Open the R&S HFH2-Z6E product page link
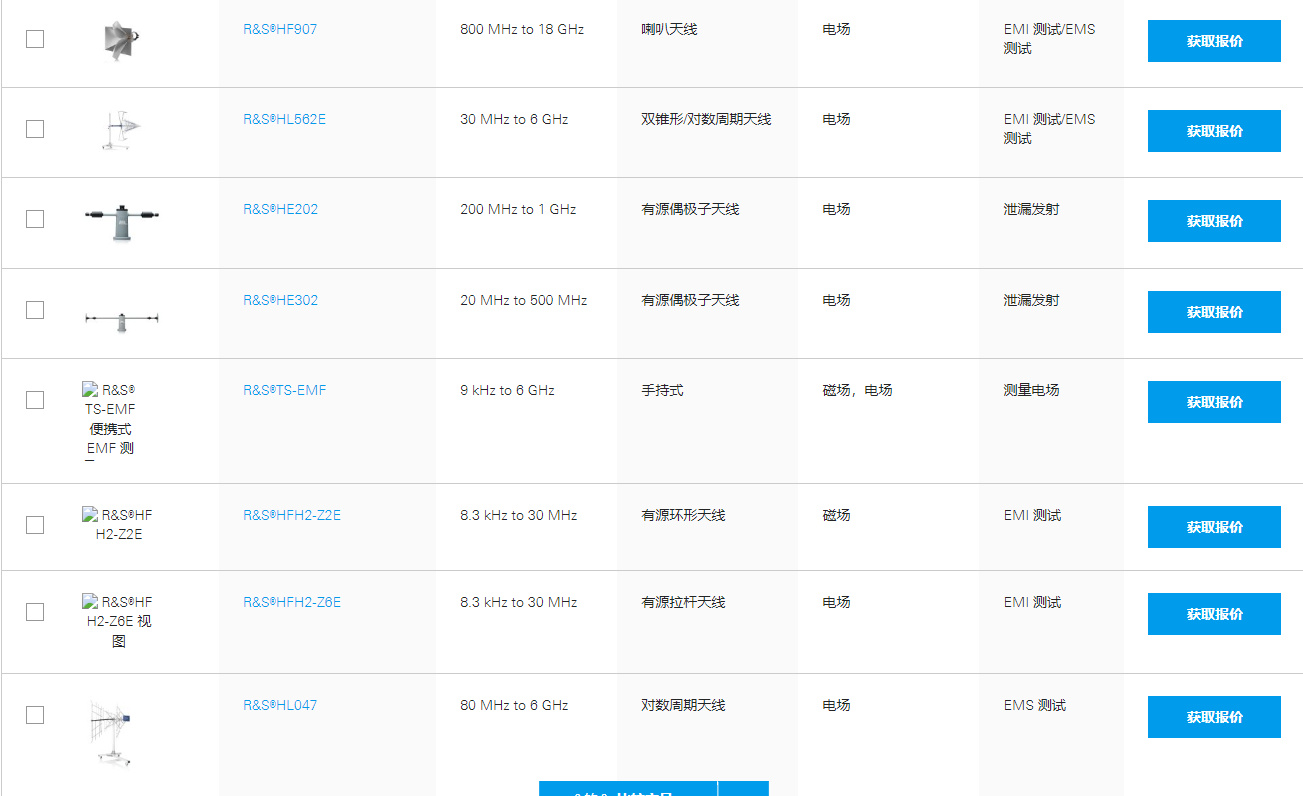The height and width of the screenshot is (796, 1303). point(291,602)
